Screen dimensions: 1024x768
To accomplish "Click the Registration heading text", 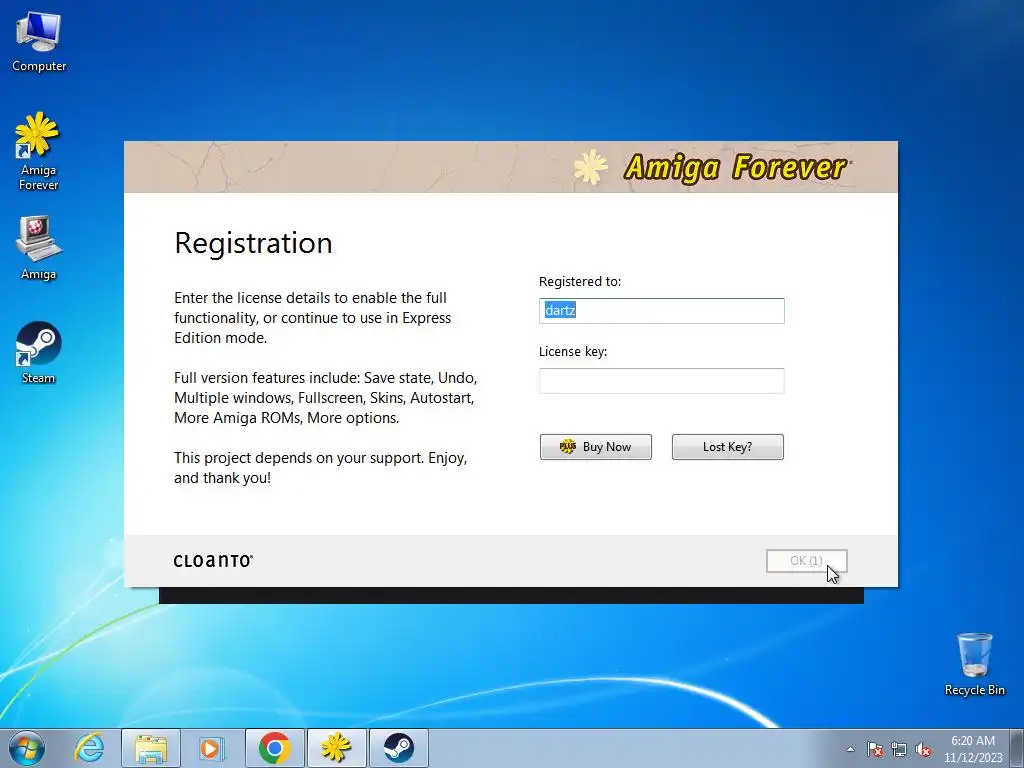I will (253, 243).
